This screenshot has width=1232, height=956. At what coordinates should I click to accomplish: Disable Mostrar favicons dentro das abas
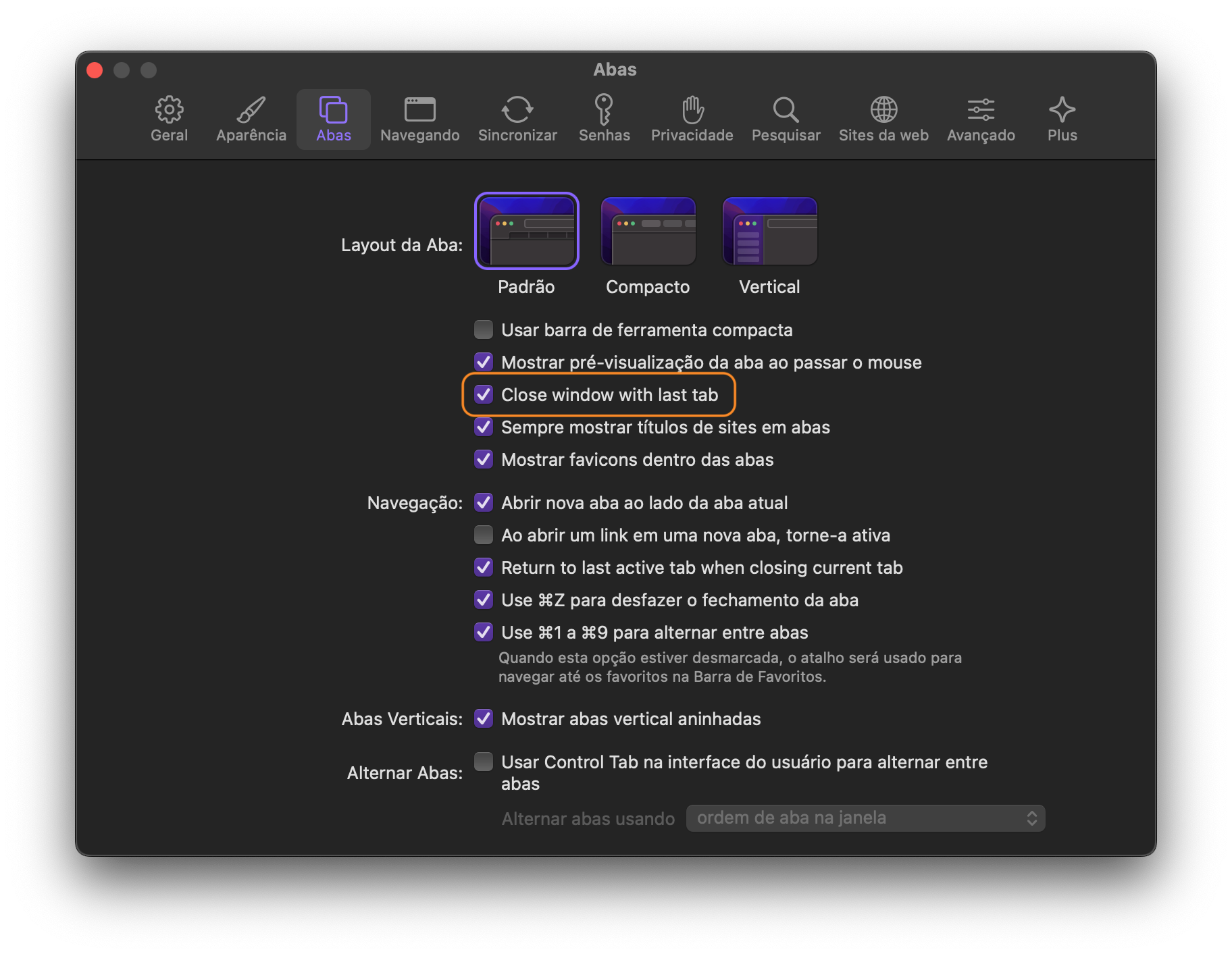pos(484,459)
